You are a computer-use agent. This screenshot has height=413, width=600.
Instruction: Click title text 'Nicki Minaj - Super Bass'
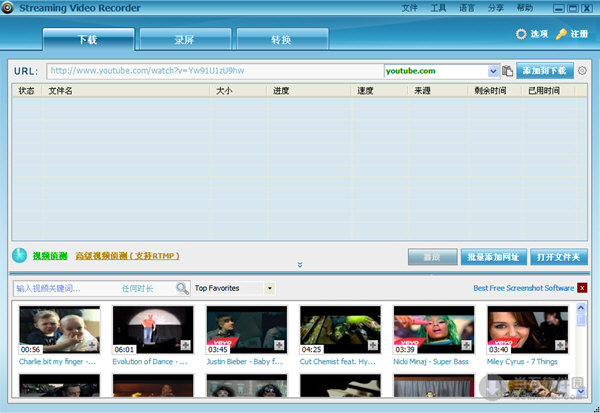[431, 362]
